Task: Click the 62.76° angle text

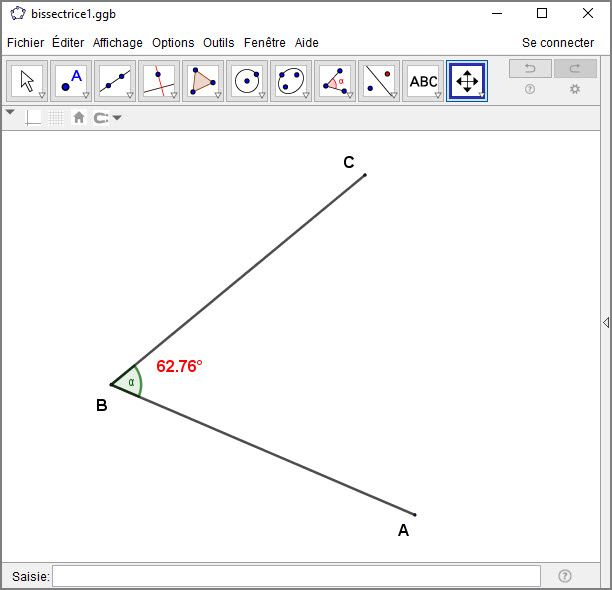Action: coord(179,366)
